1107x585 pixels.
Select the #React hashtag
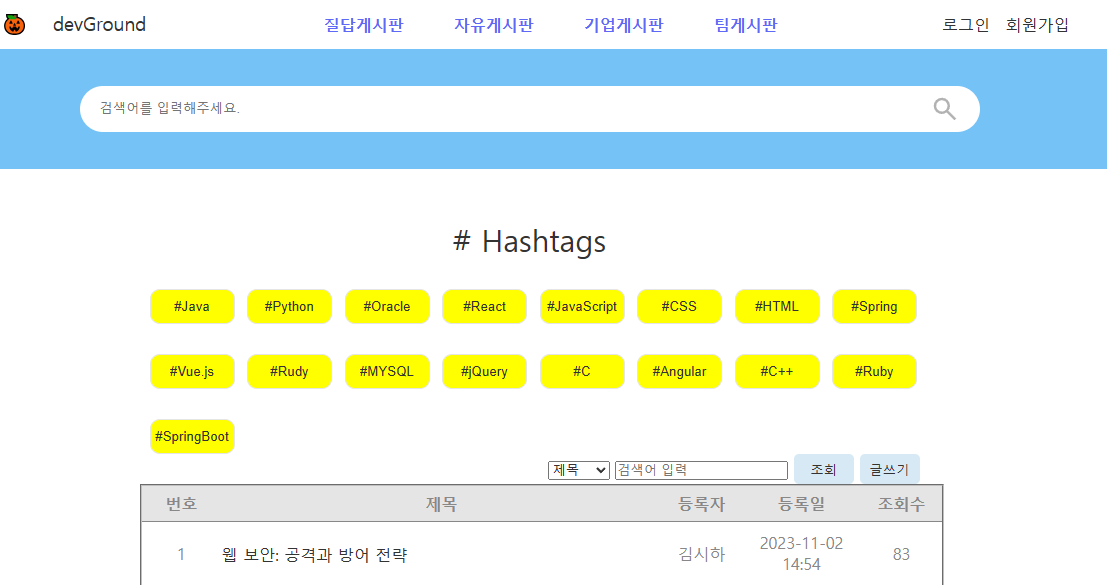[x=484, y=306]
